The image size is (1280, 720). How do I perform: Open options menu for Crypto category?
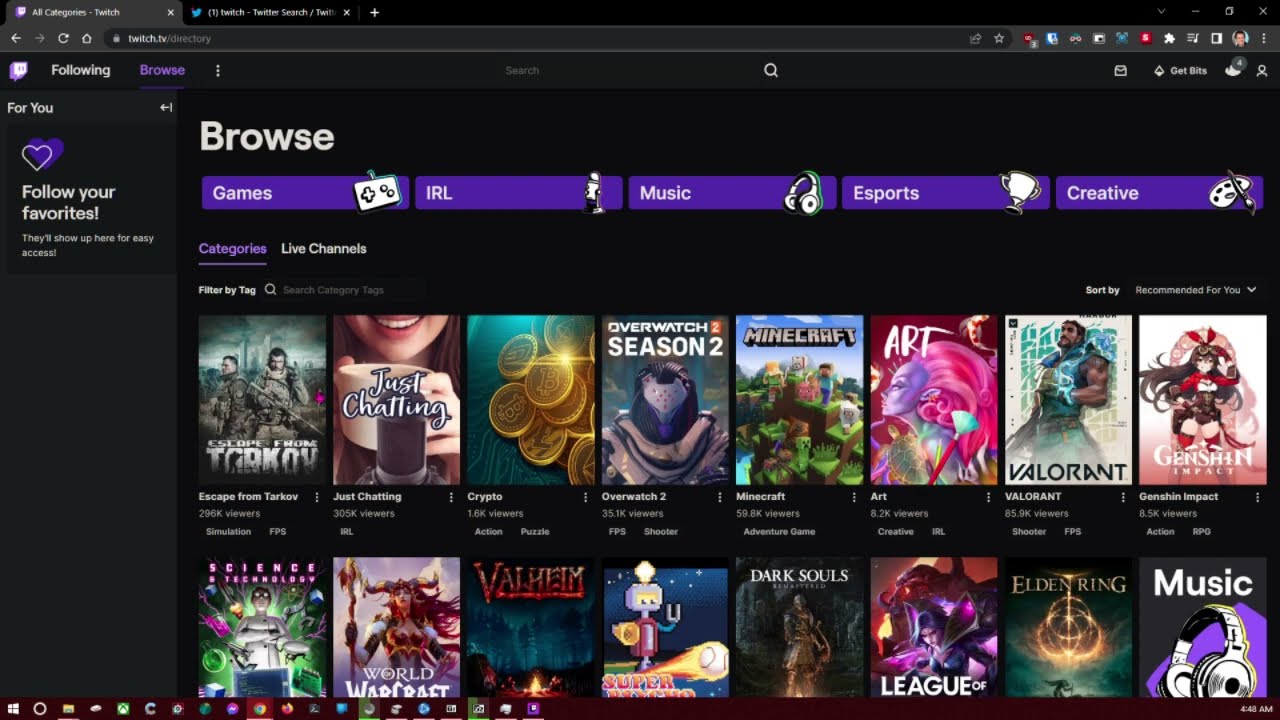click(585, 497)
